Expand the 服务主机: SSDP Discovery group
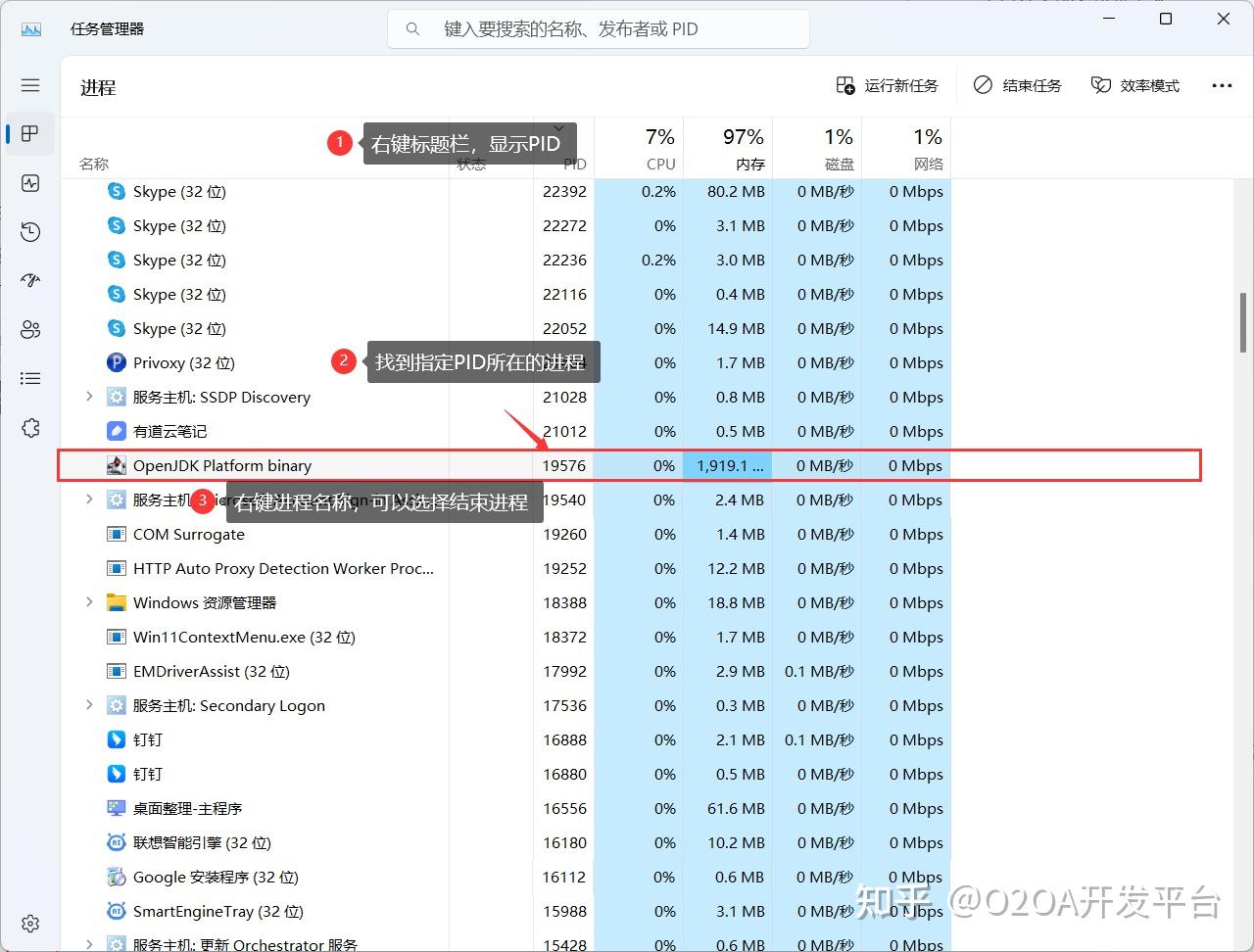The height and width of the screenshot is (952, 1254). (x=89, y=397)
